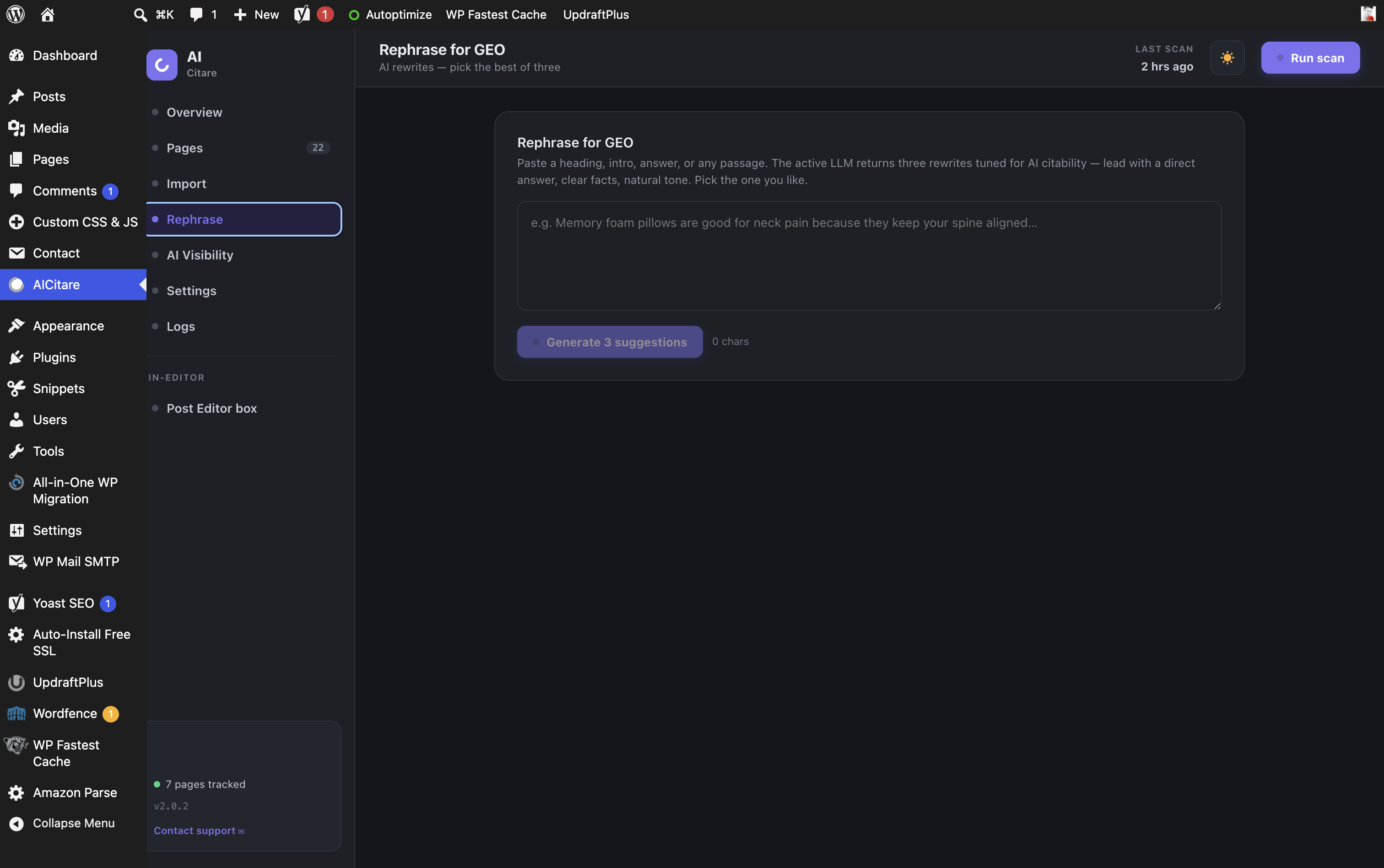This screenshot has height=868, width=1384.
Task: Click the All-in-One WP Migration icon
Action: pos(16,482)
